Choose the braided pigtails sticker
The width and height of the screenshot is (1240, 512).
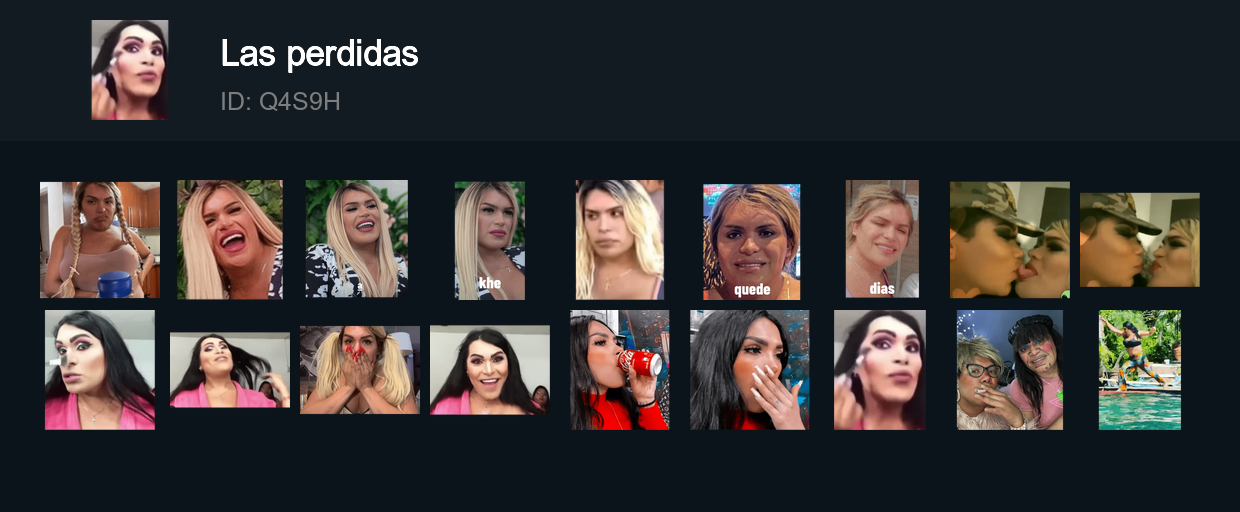[100, 240]
